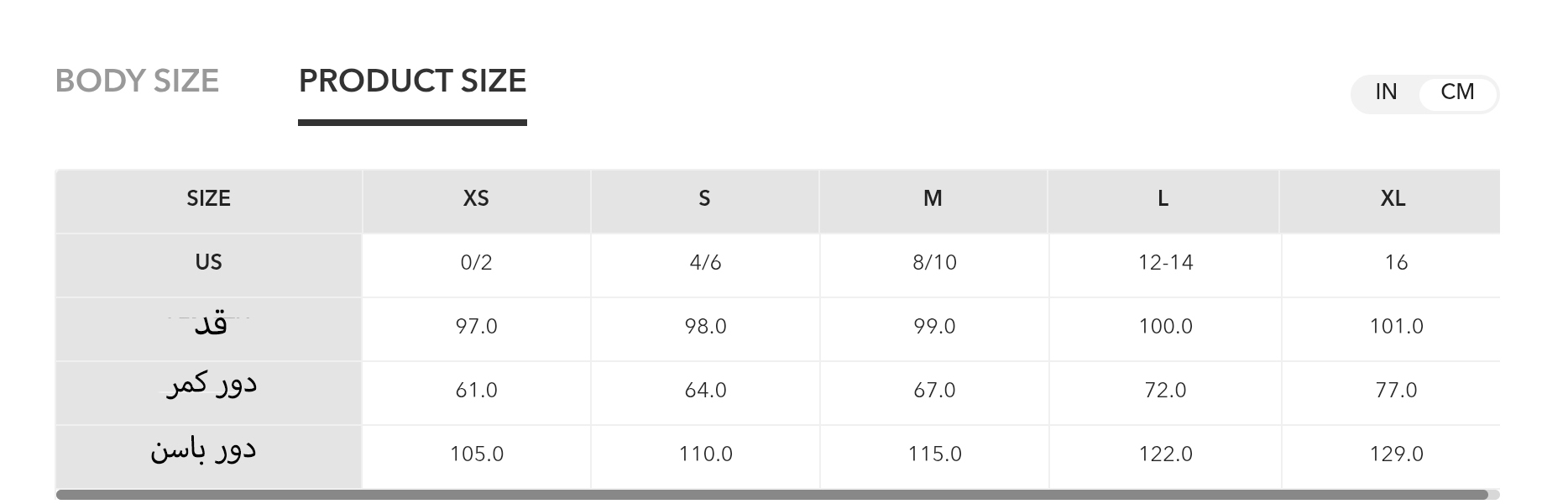The height and width of the screenshot is (504, 1568).
Task: Click the US row label
Action: 208,263
